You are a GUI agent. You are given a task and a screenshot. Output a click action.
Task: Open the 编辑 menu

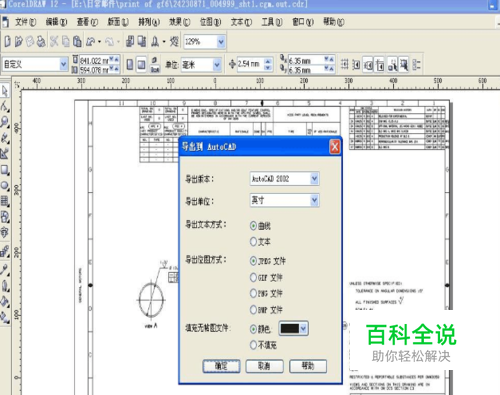(x=56, y=22)
